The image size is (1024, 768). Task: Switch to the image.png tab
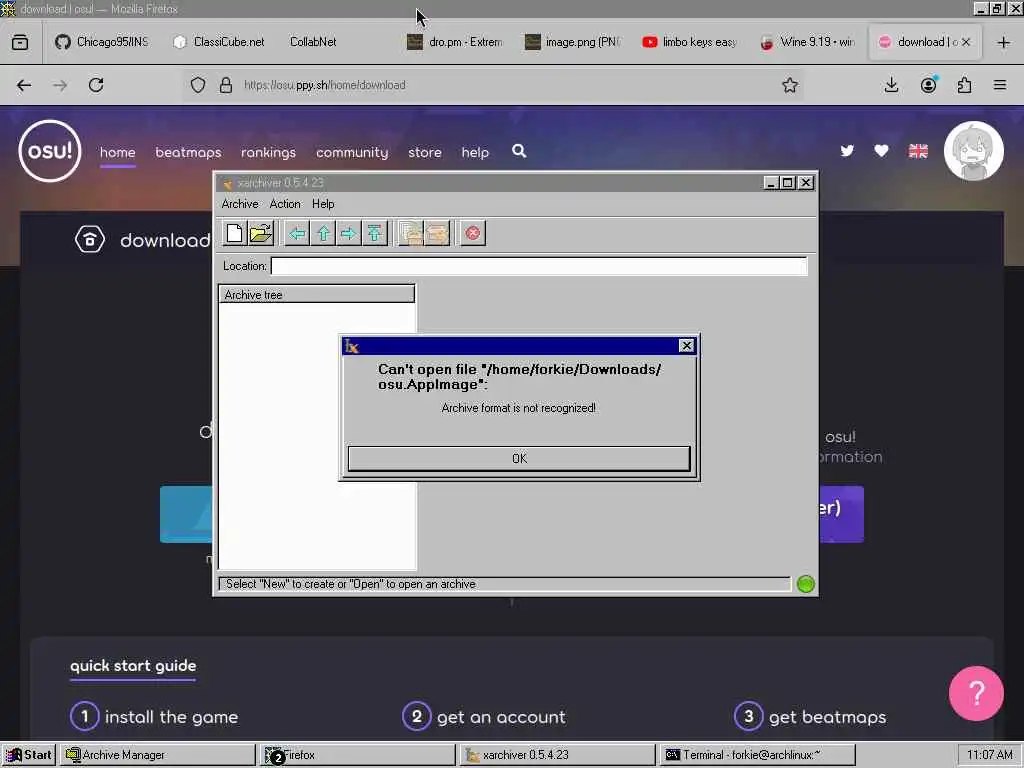(x=573, y=42)
